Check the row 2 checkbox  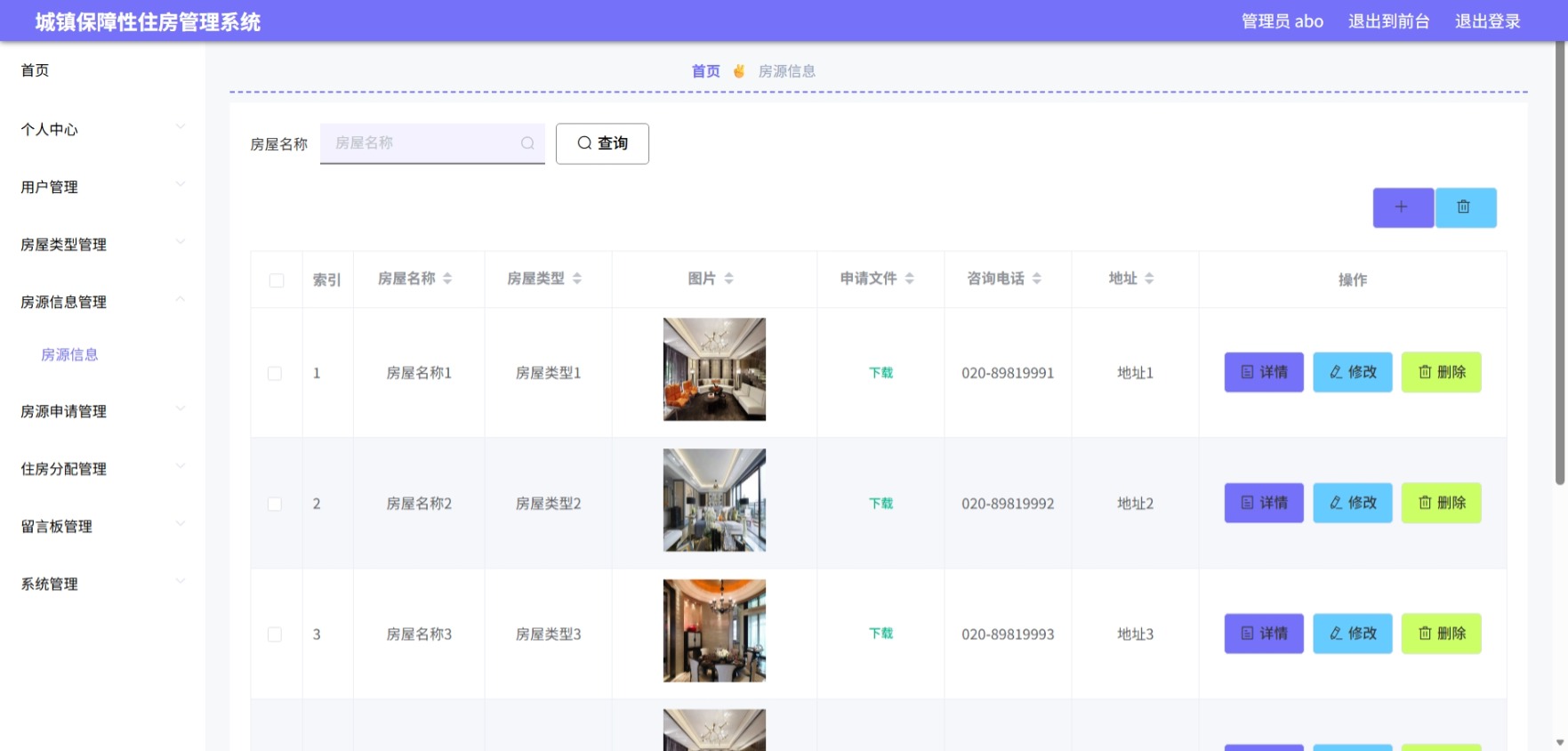(x=275, y=505)
